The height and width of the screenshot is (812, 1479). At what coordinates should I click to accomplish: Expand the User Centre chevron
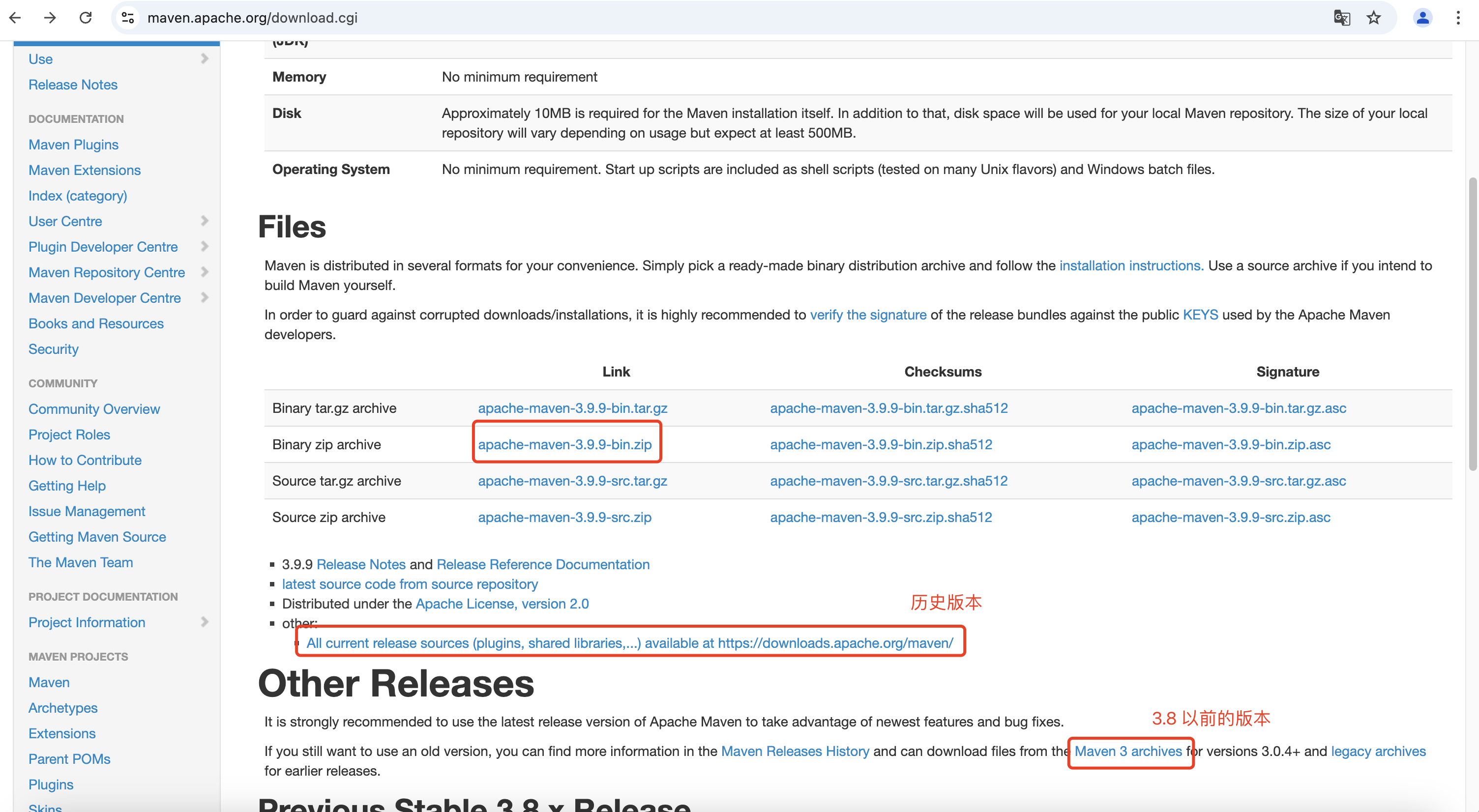pos(205,221)
